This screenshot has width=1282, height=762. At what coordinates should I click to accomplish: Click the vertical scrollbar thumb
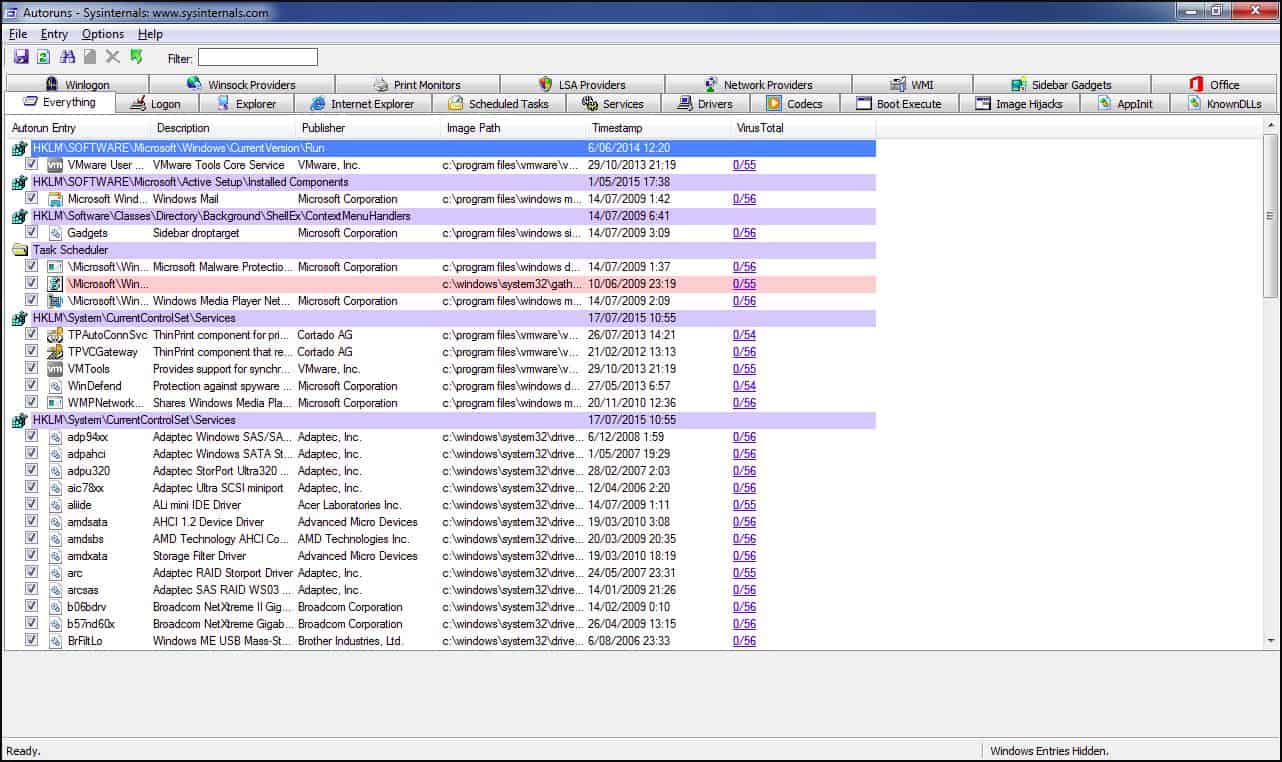pyautogui.click(x=1271, y=215)
